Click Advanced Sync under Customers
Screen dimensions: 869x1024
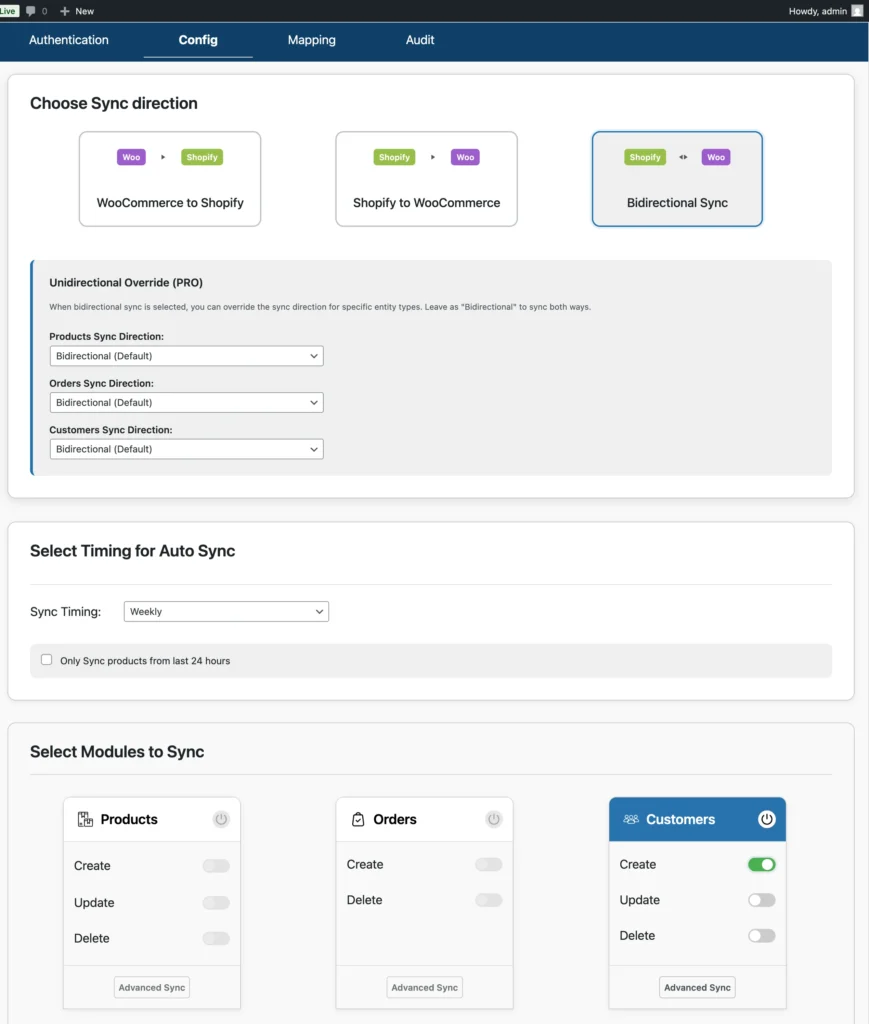pos(697,987)
